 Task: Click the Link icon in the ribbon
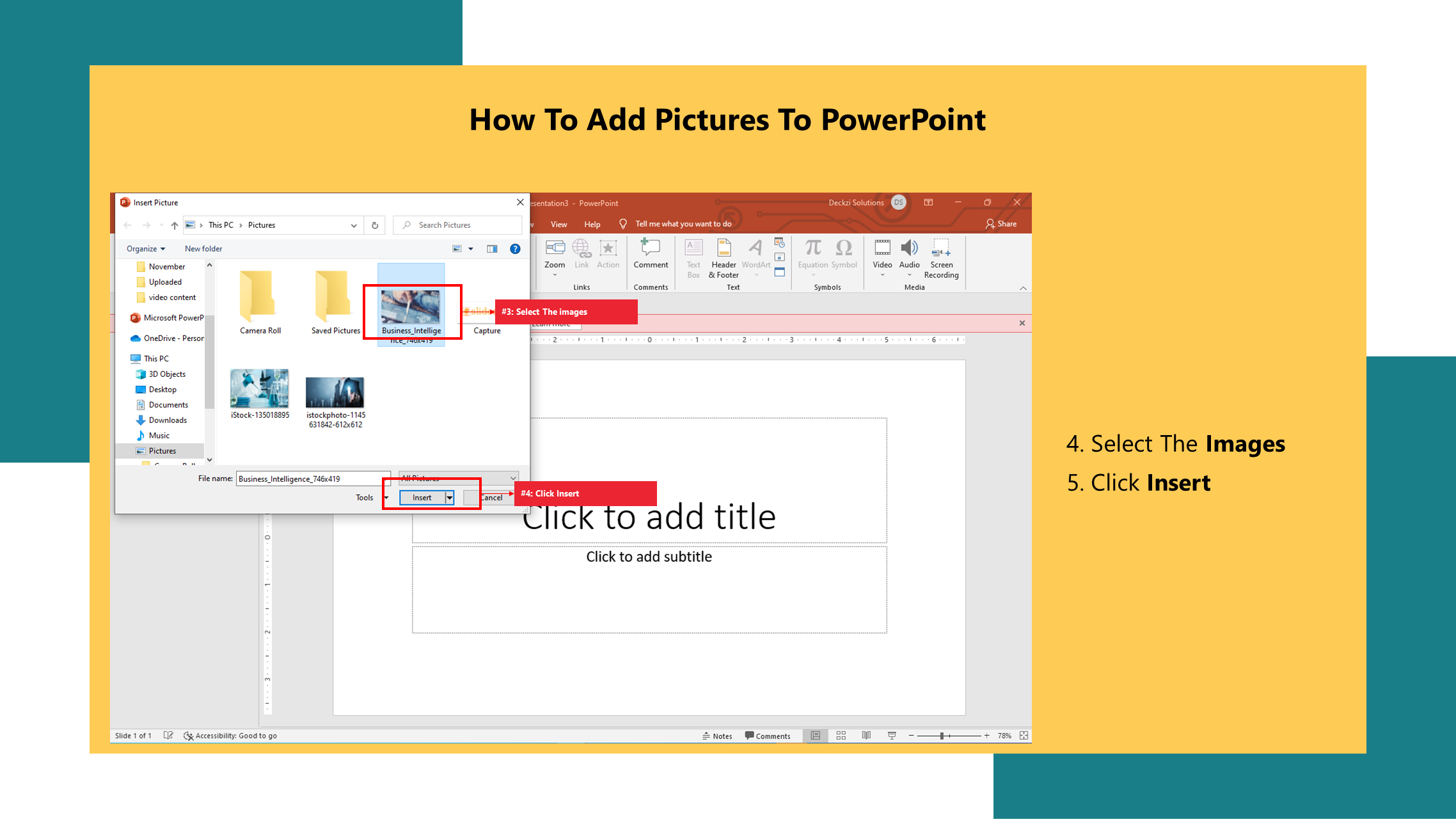click(582, 254)
